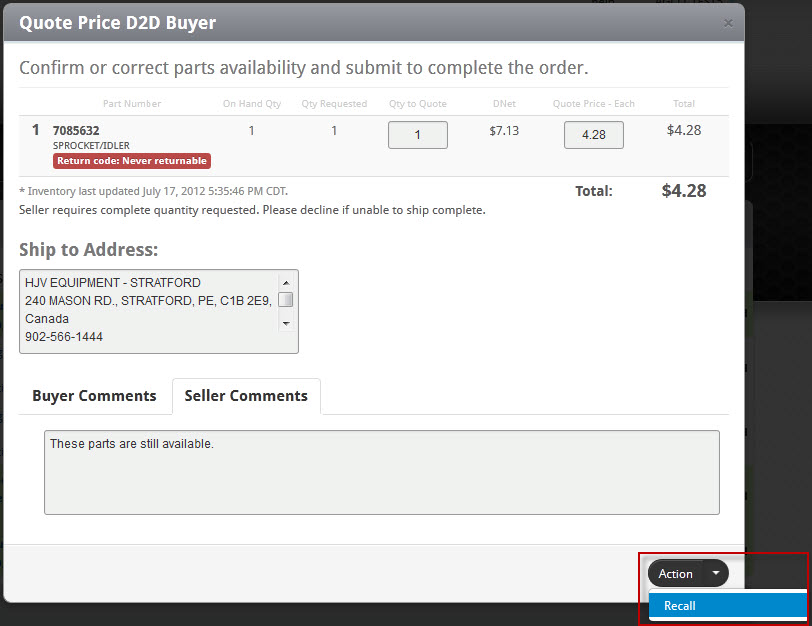Switch to the Buyer Comments tab
Screen dimensions: 812x626
point(94,396)
